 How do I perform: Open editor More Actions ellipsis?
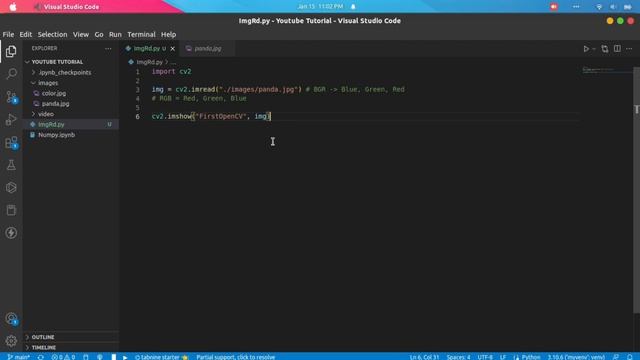629,49
